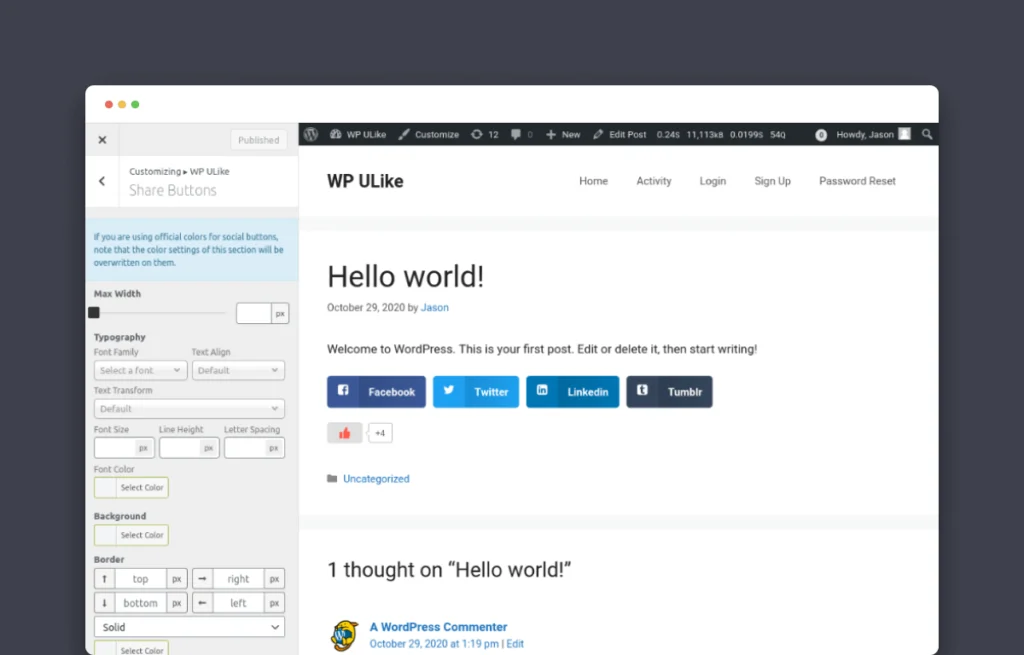Focus the Max Width px input
The height and width of the screenshot is (655, 1024).
(254, 313)
